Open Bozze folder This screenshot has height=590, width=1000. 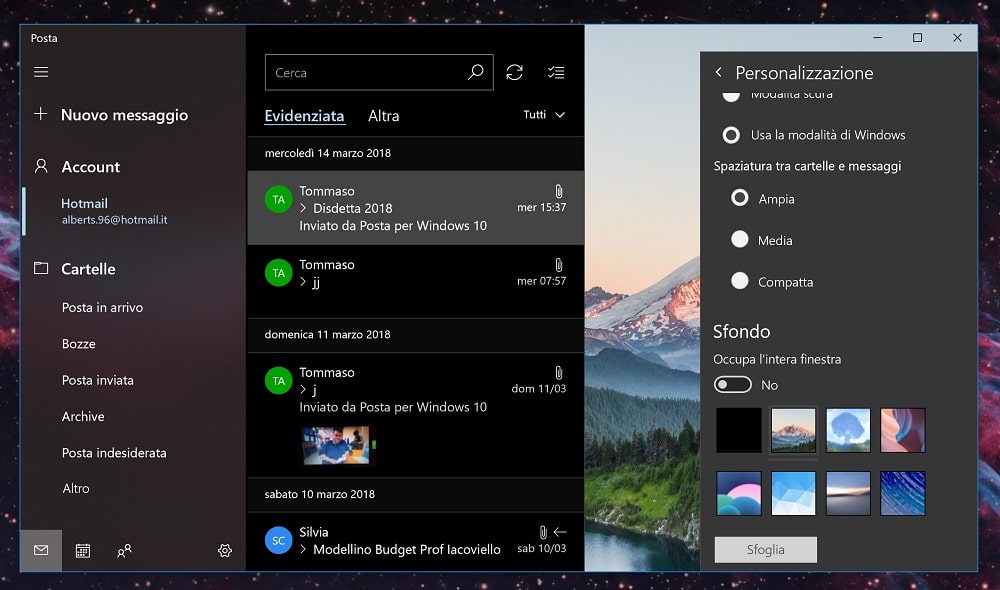(78, 344)
